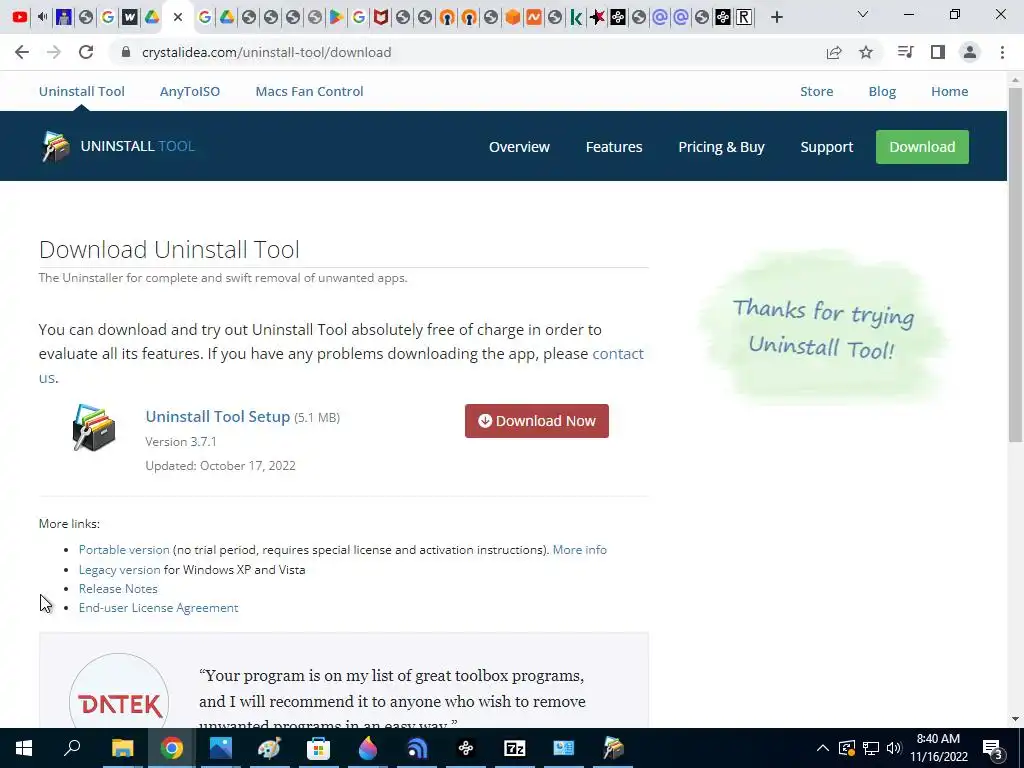Open Macs Fan Control product page
The width and height of the screenshot is (1024, 768).
coord(310,91)
